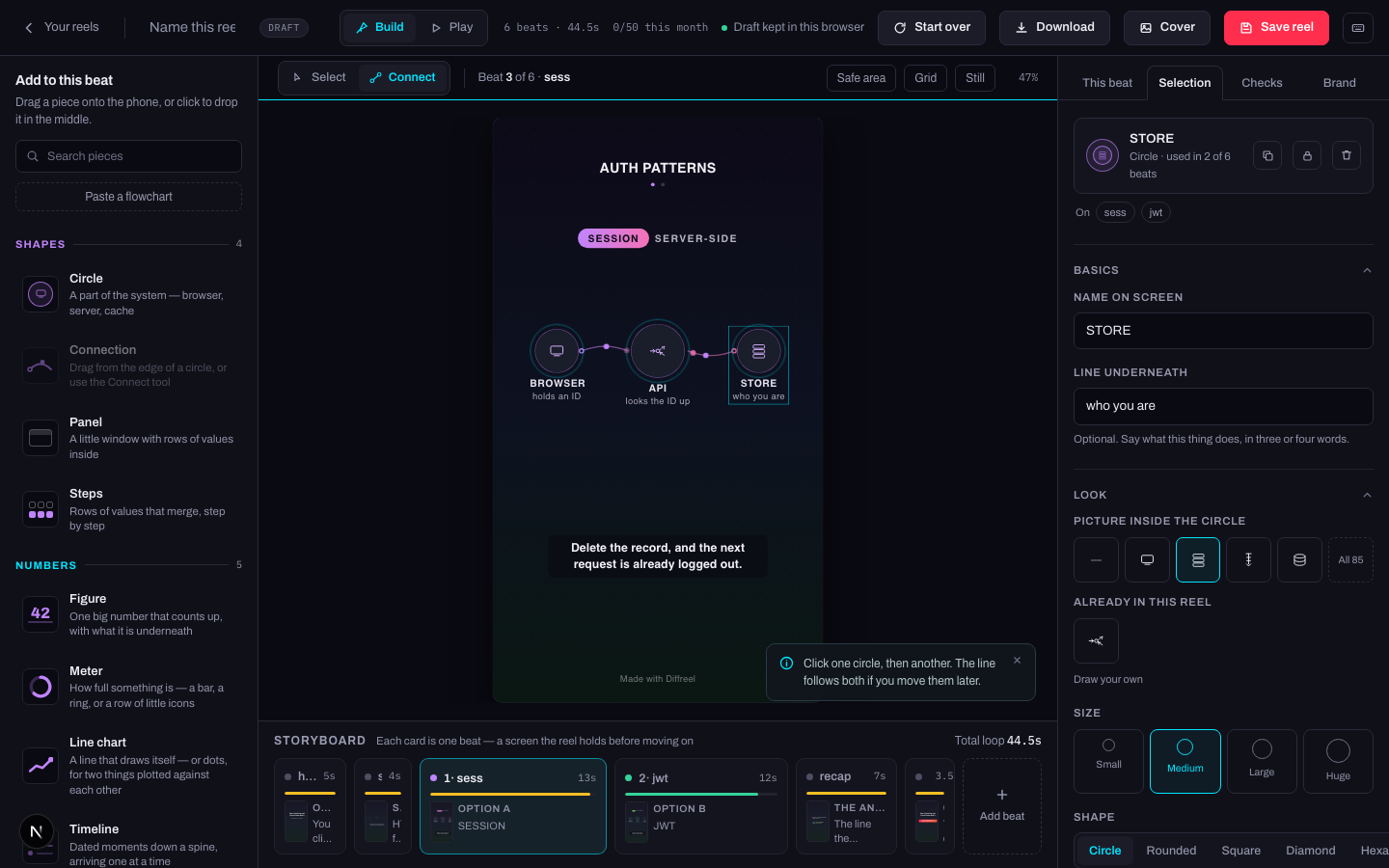Add a Line chart piece
The width and height of the screenshot is (1389, 868).
point(129,766)
